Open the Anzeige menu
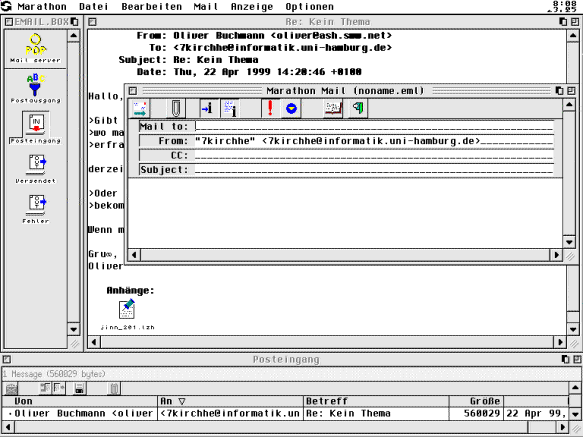Screen dimensions: 583x437 coord(252,7)
